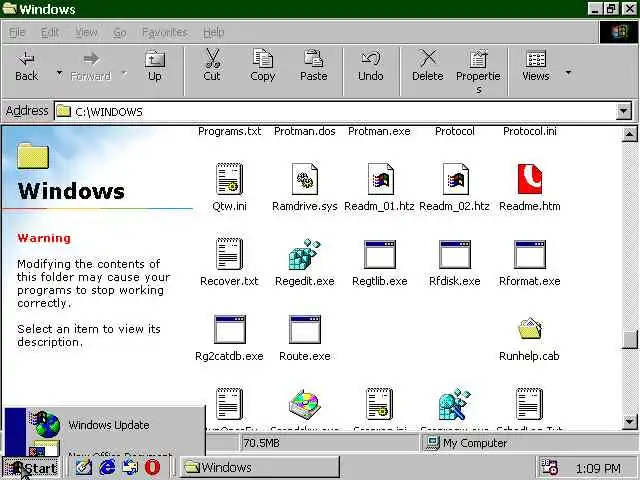640x480 pixels.
Task: Click the Windows taskbar button
Action: [260, 467]
